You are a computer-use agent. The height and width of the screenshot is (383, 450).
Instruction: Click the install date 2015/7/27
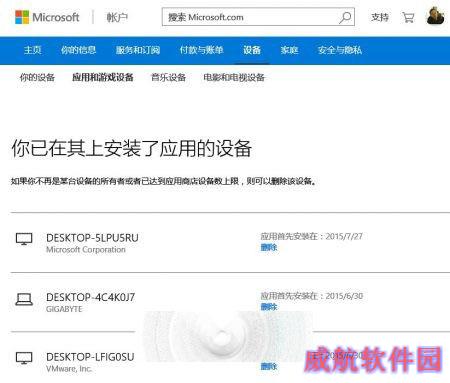click(x=344, y=236)
